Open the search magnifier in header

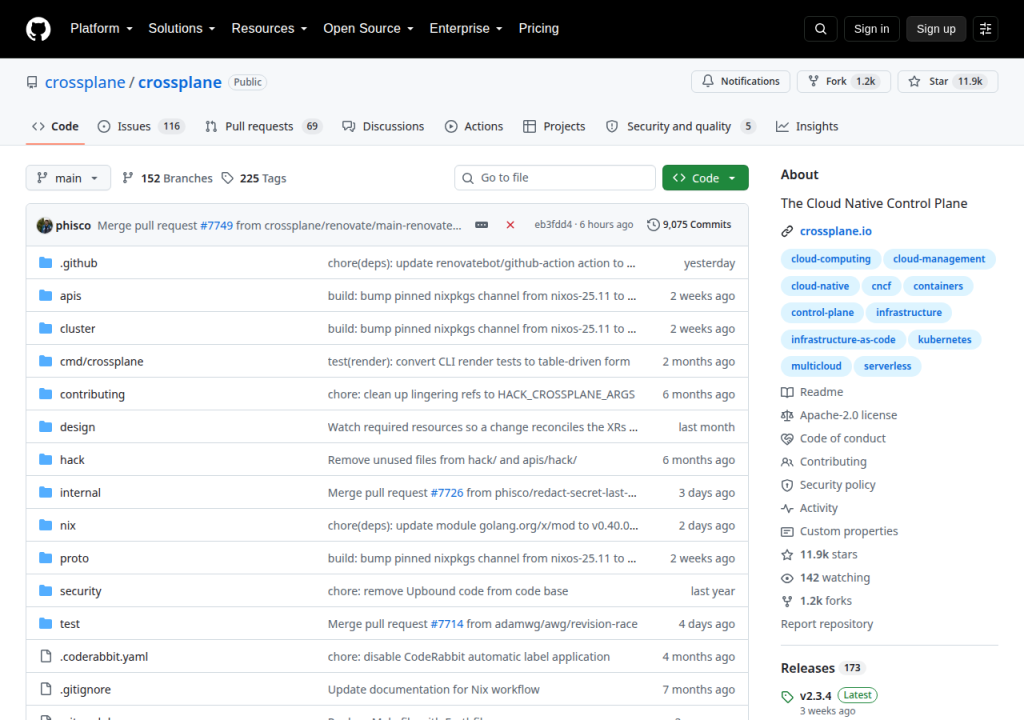point(820,29)
